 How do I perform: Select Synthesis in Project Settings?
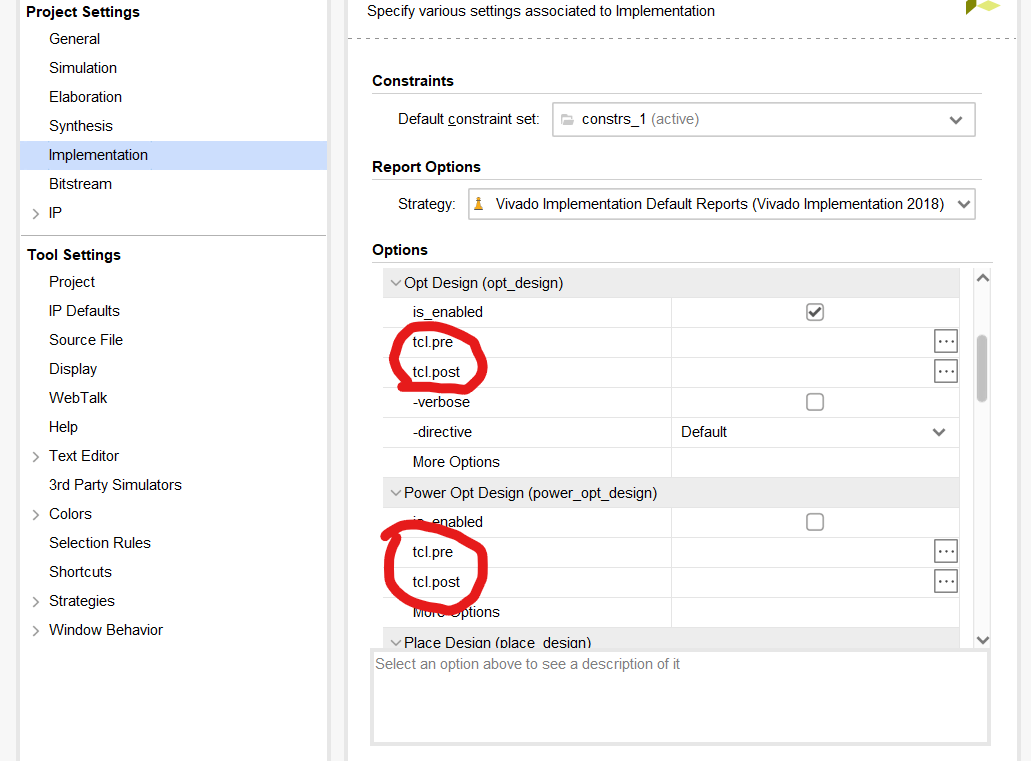81,126
